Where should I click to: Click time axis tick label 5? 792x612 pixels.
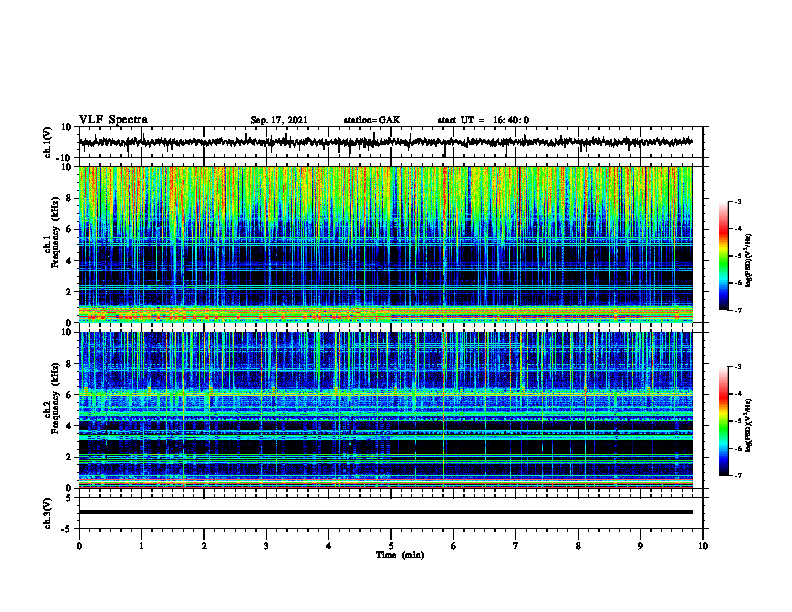coord(391,546)
